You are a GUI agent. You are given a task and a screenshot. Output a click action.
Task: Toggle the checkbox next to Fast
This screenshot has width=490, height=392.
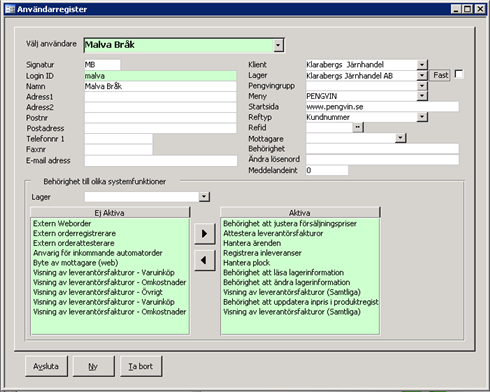[x=459, y=74]
